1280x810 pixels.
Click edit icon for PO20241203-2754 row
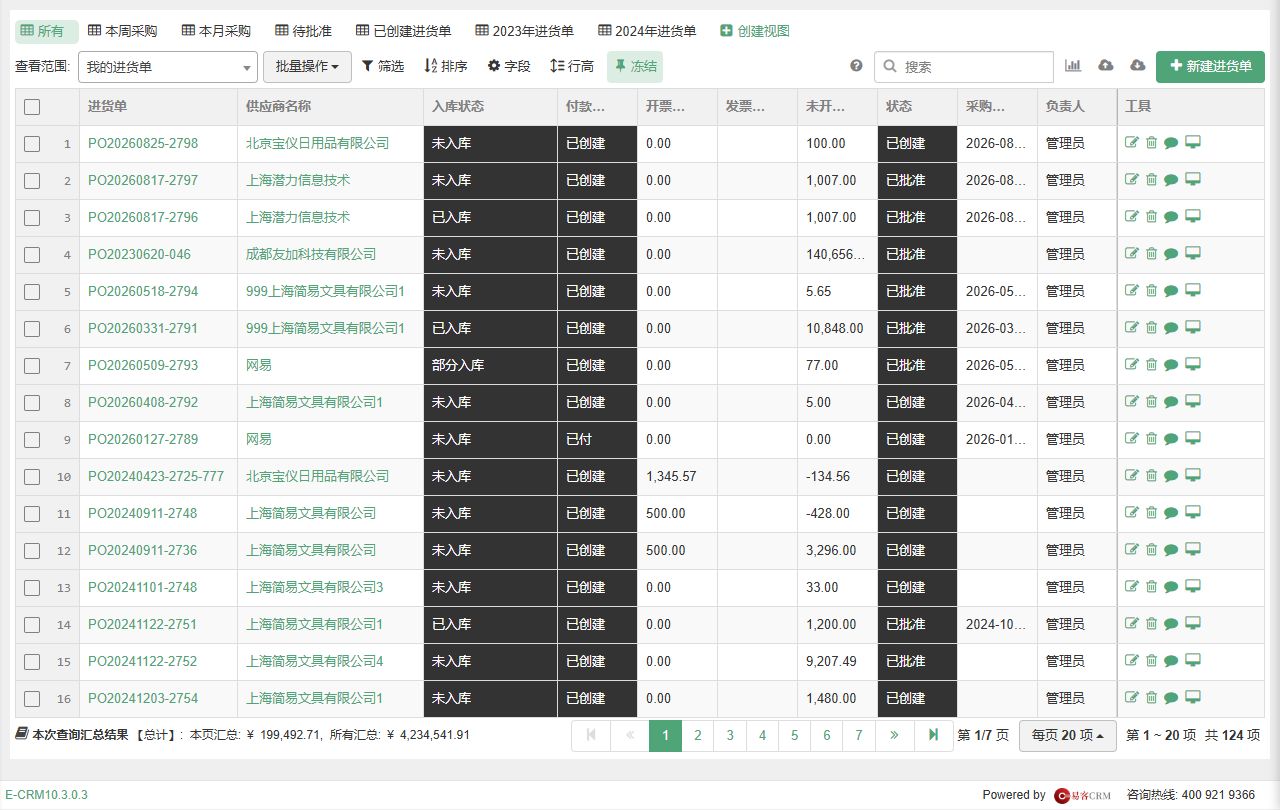1132,698
